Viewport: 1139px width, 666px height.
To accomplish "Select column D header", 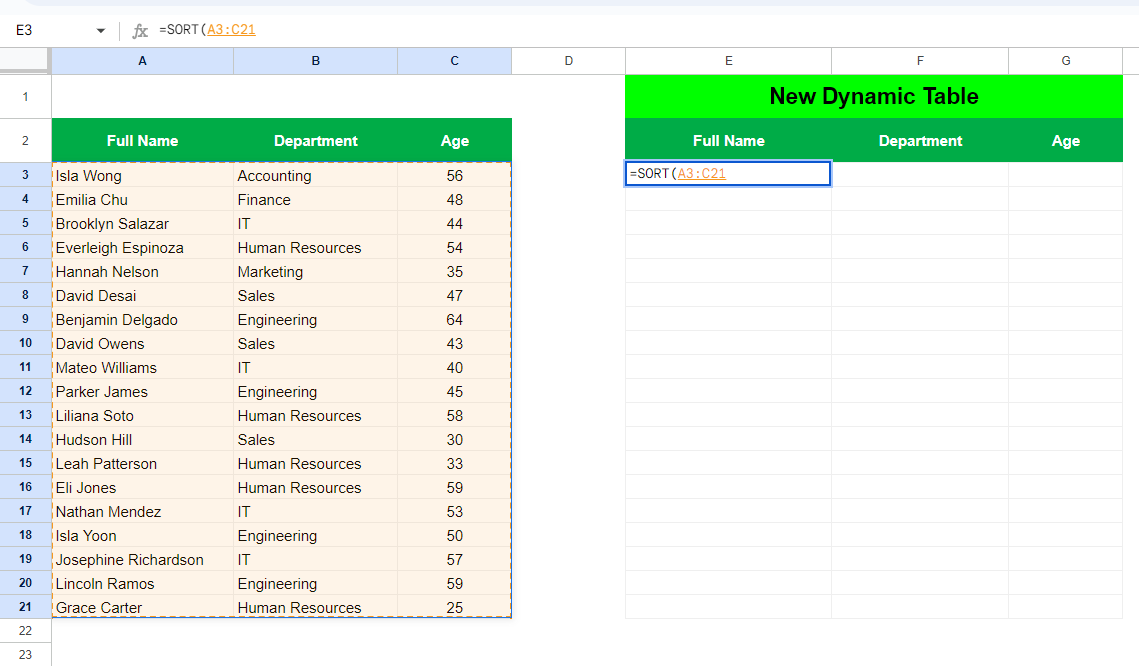I will (569, 61).
